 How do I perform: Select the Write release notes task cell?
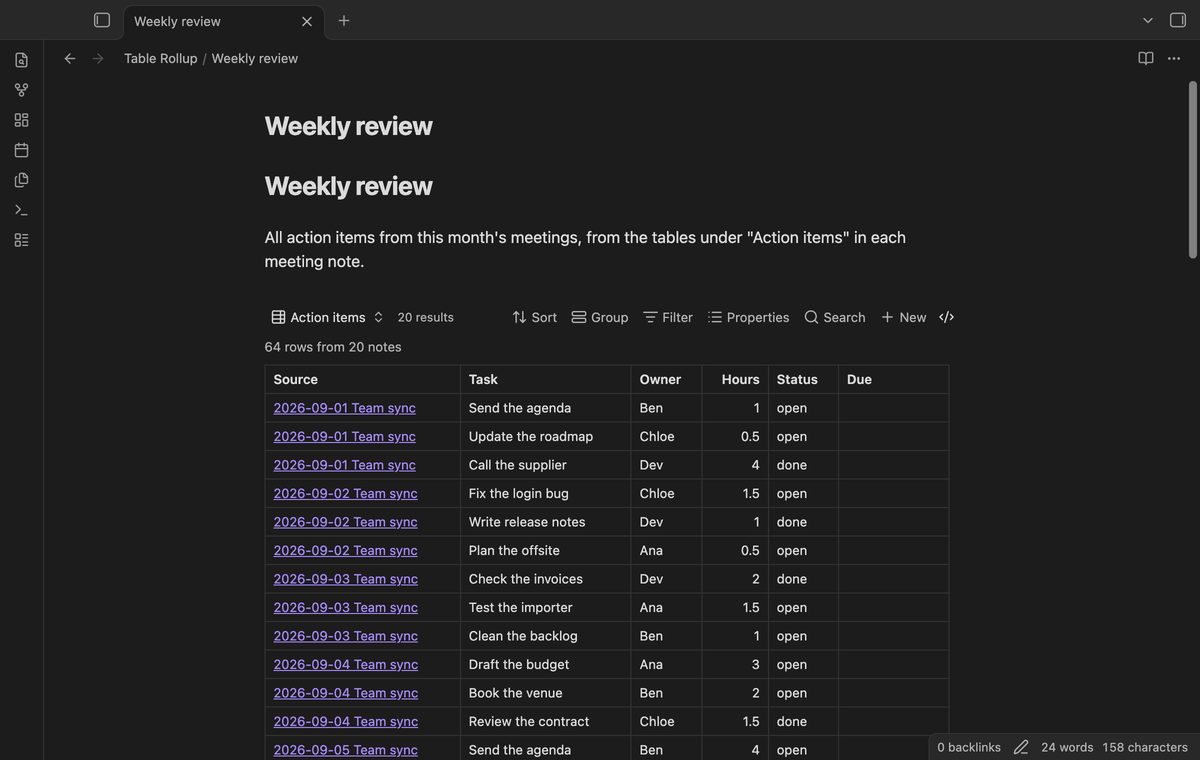(545, 522)
